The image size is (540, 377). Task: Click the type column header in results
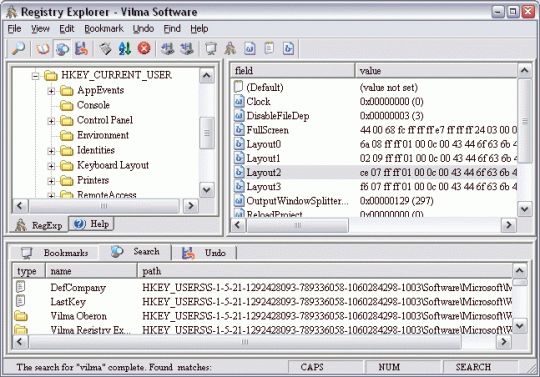pos(29,271)
